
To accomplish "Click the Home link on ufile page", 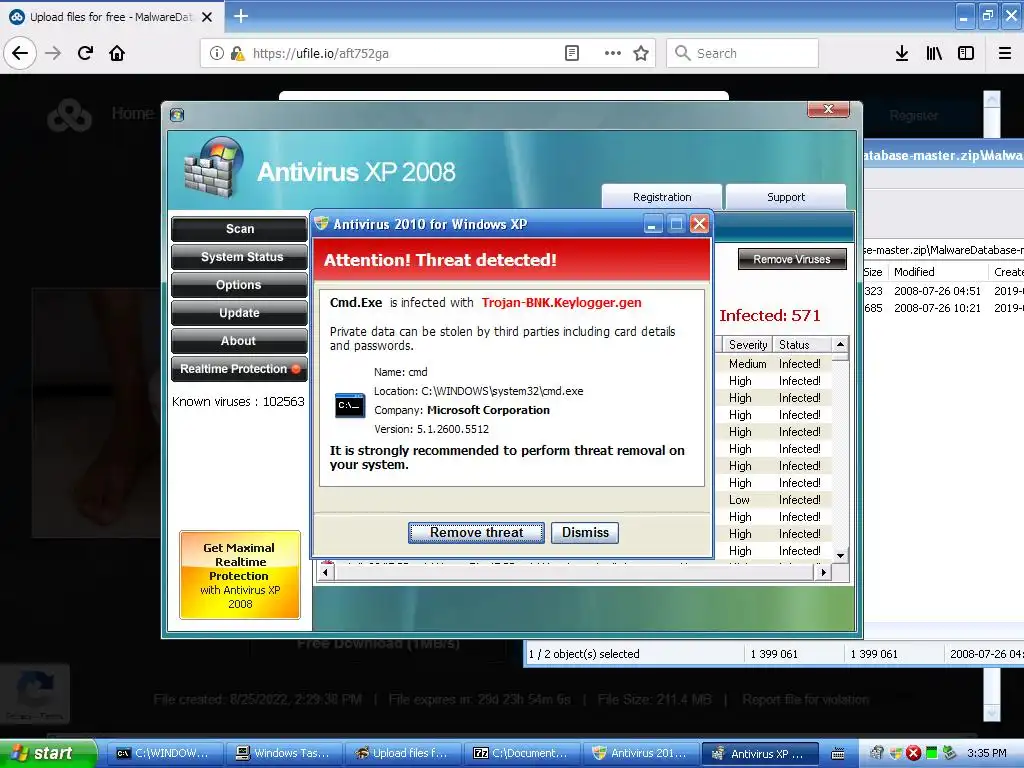I will pos(132,114).
